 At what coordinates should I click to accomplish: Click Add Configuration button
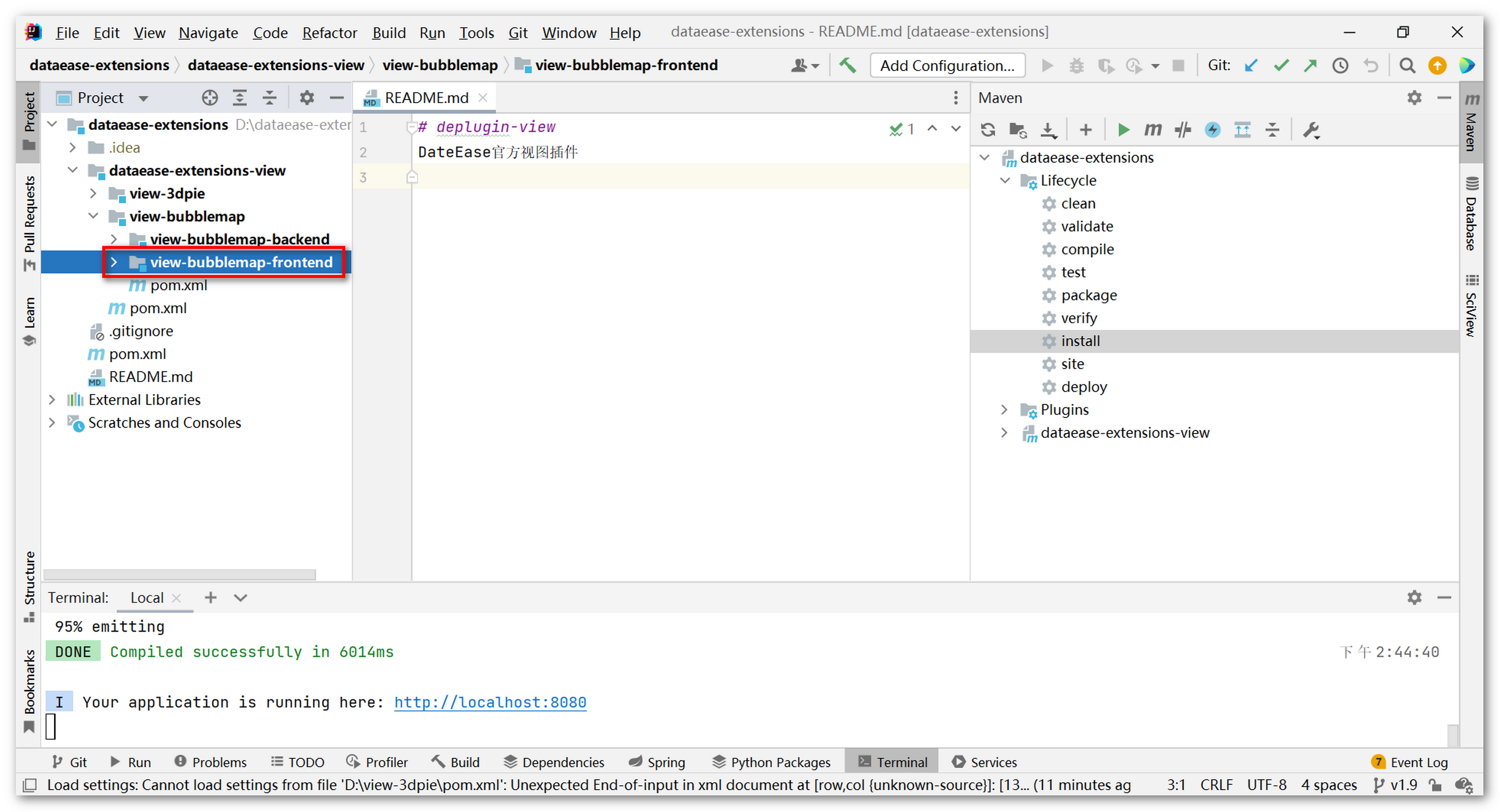point(947,65)
